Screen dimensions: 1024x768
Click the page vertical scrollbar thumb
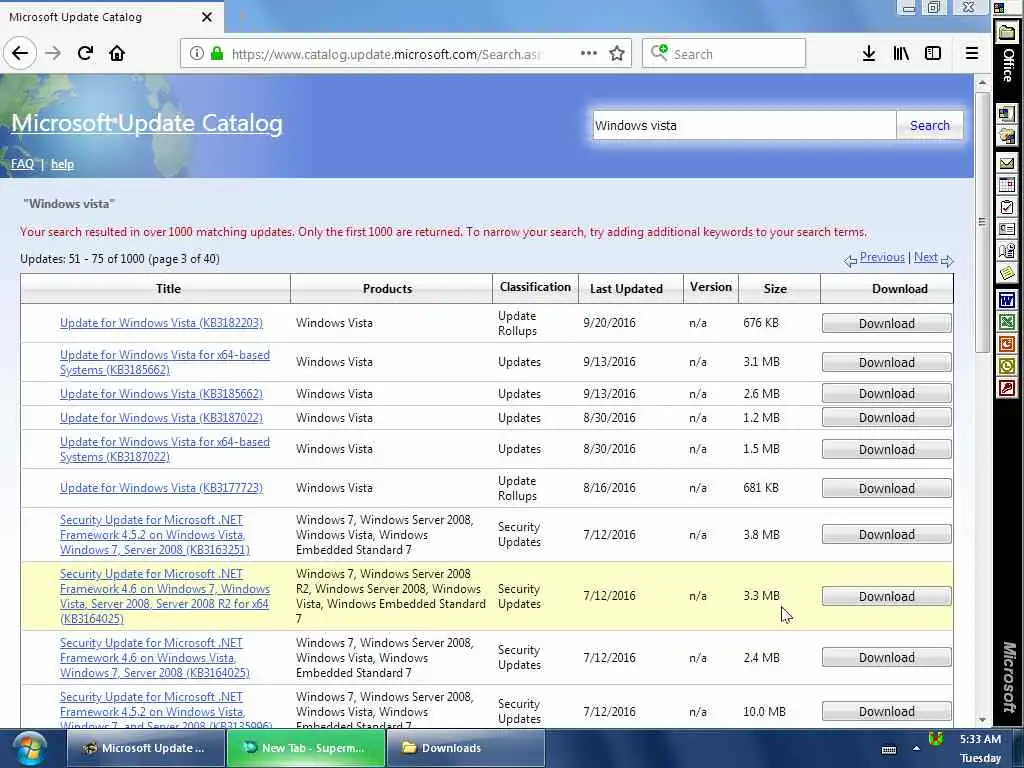click(x=982, y=222)
